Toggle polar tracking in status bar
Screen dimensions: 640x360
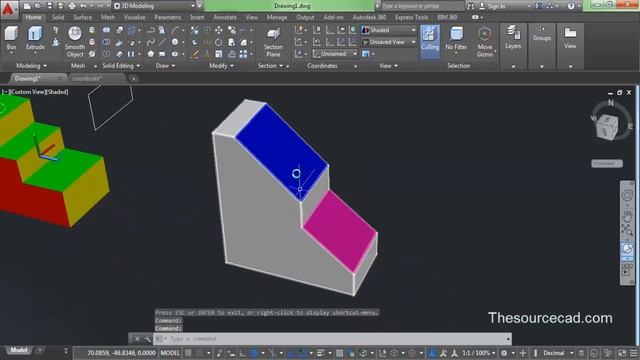click(253, 353)
